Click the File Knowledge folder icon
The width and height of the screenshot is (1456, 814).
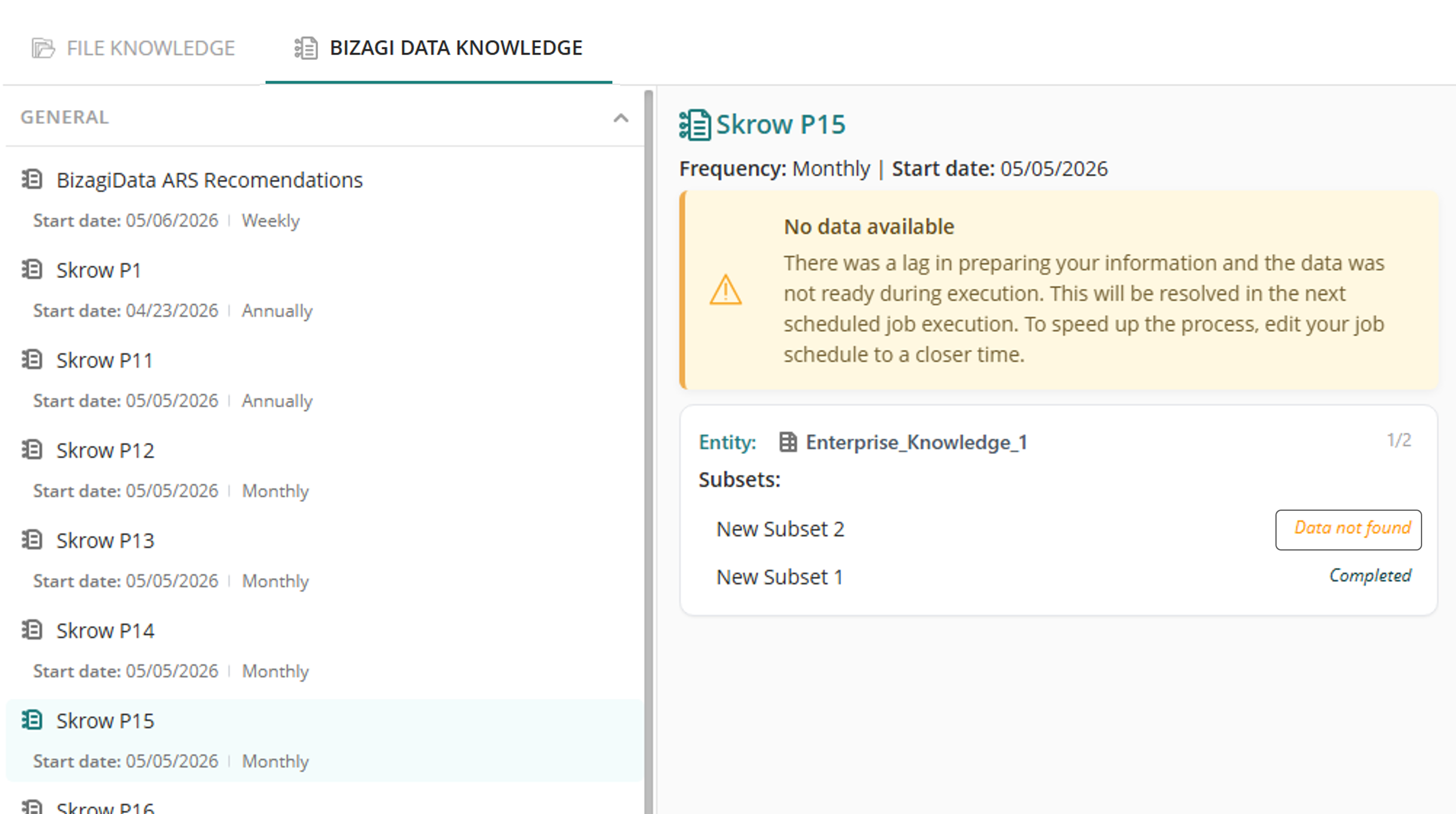[43, 48]
